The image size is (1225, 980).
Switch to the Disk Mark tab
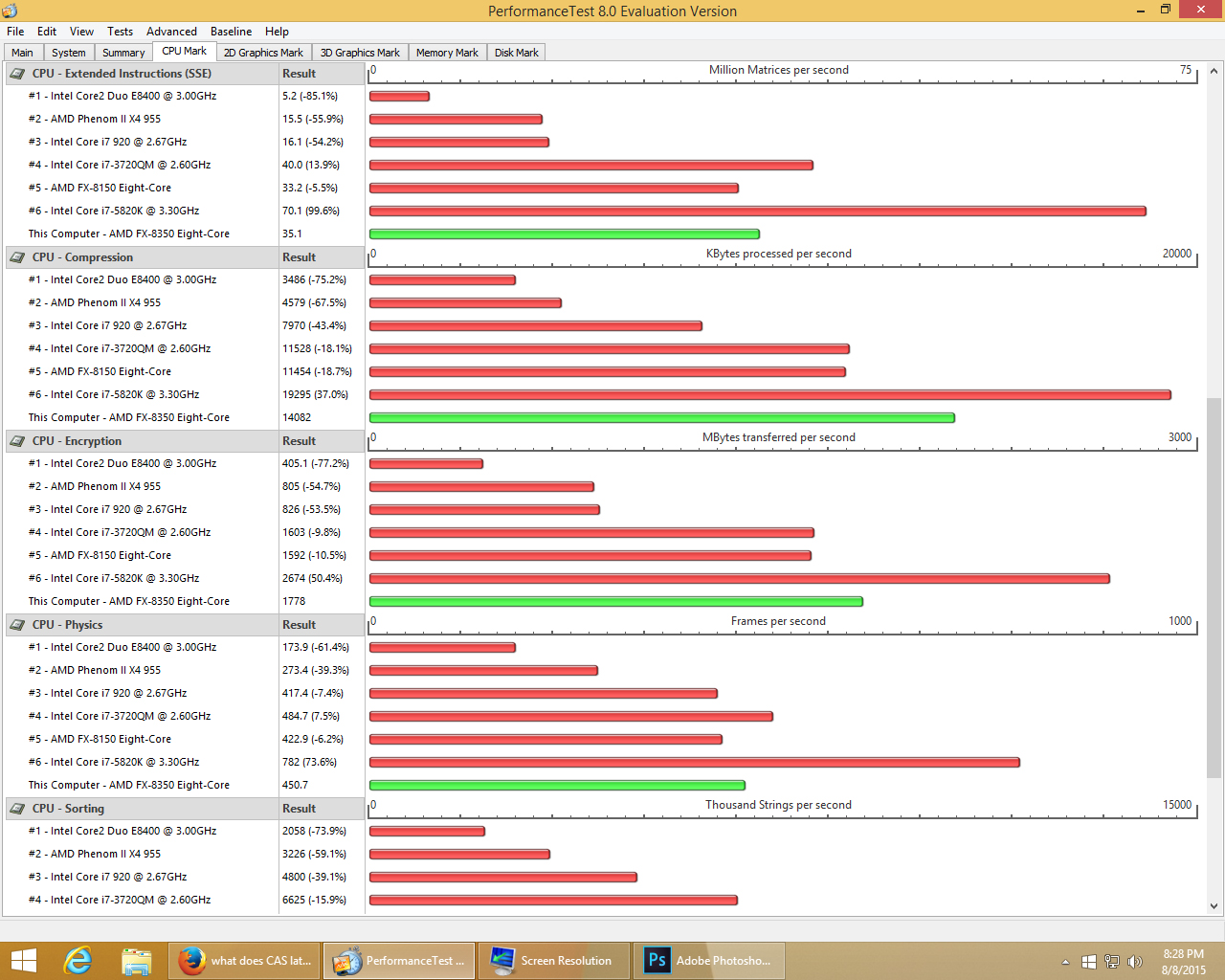[x=517, y=53]
